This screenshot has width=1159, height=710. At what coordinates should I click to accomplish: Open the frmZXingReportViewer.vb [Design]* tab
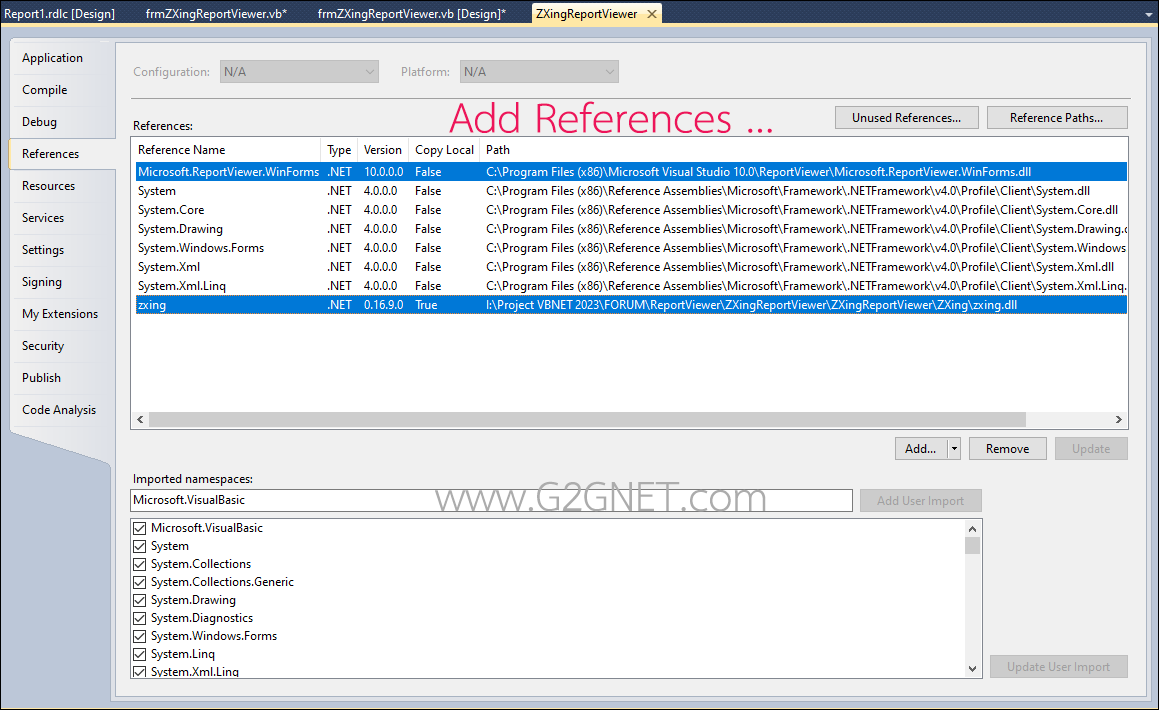[412, 14]
